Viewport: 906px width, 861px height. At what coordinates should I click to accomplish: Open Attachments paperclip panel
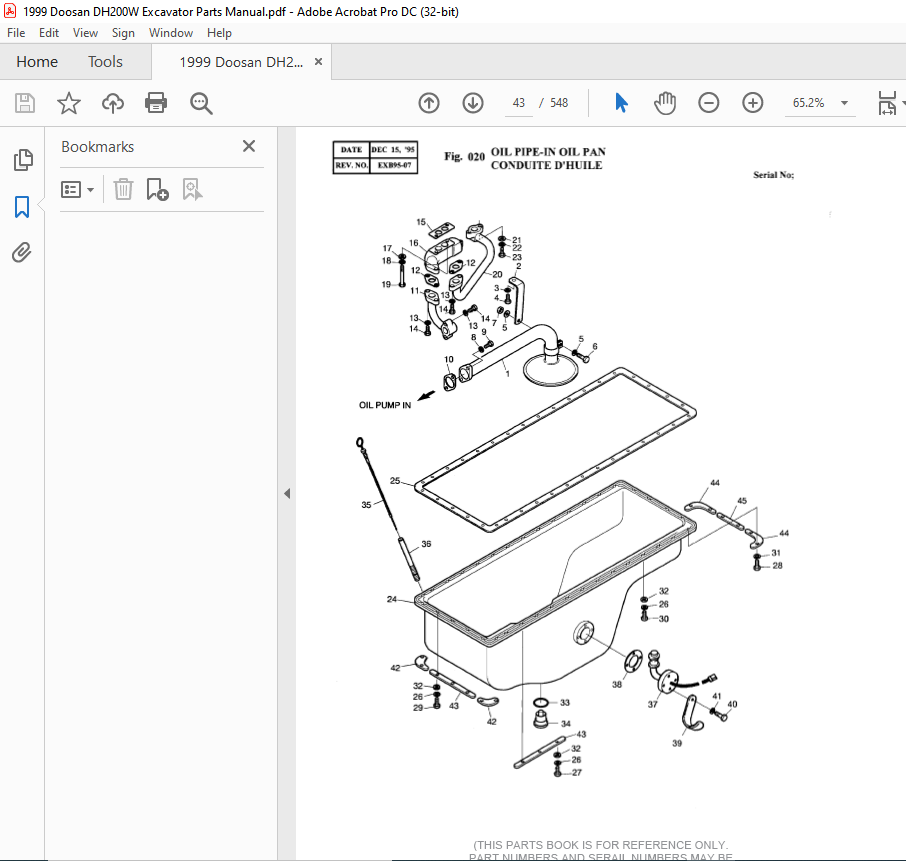pyautogui.click(x=22, y=253)
